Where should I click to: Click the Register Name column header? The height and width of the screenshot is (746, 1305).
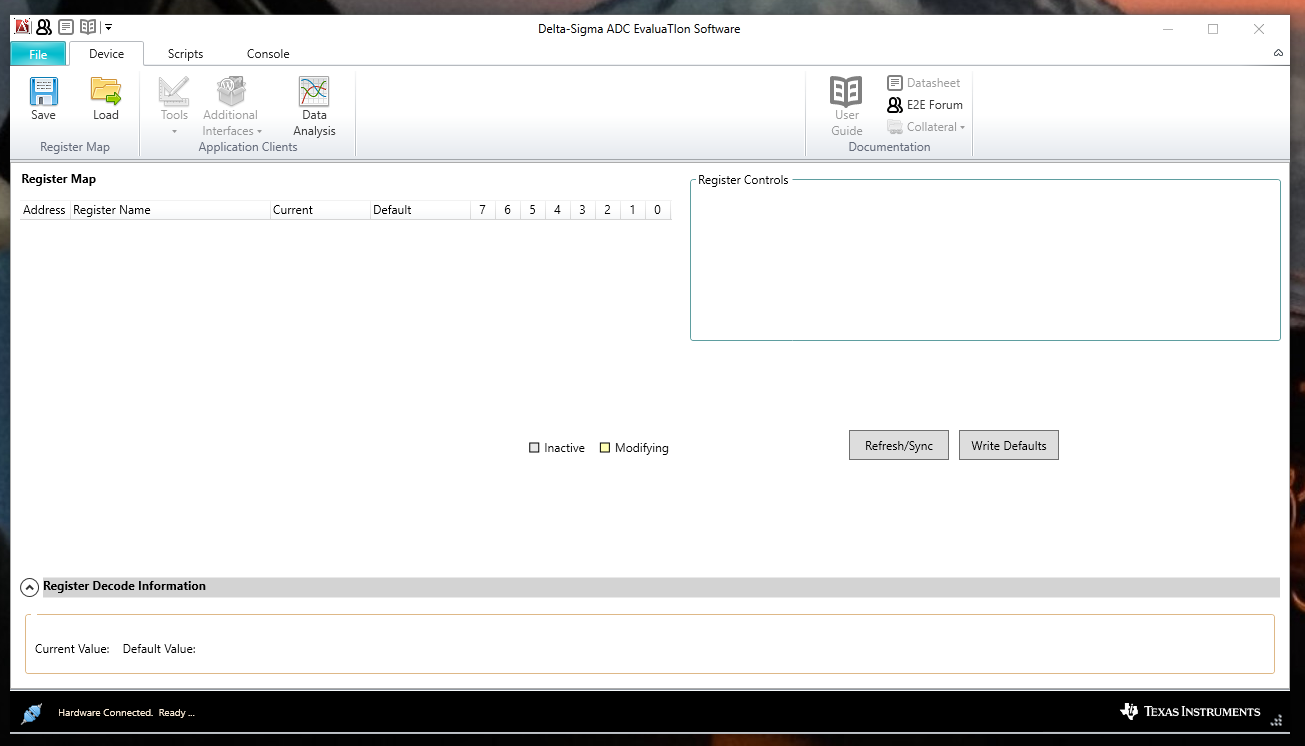pyautogui.click(x=170, y=210)
